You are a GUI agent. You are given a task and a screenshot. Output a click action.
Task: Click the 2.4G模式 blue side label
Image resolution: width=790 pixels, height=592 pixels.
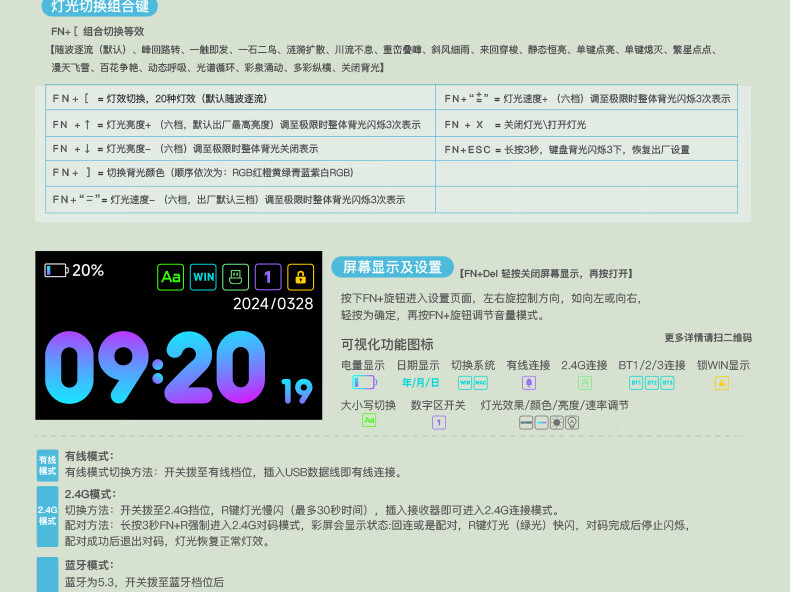(x=47, y=515)
